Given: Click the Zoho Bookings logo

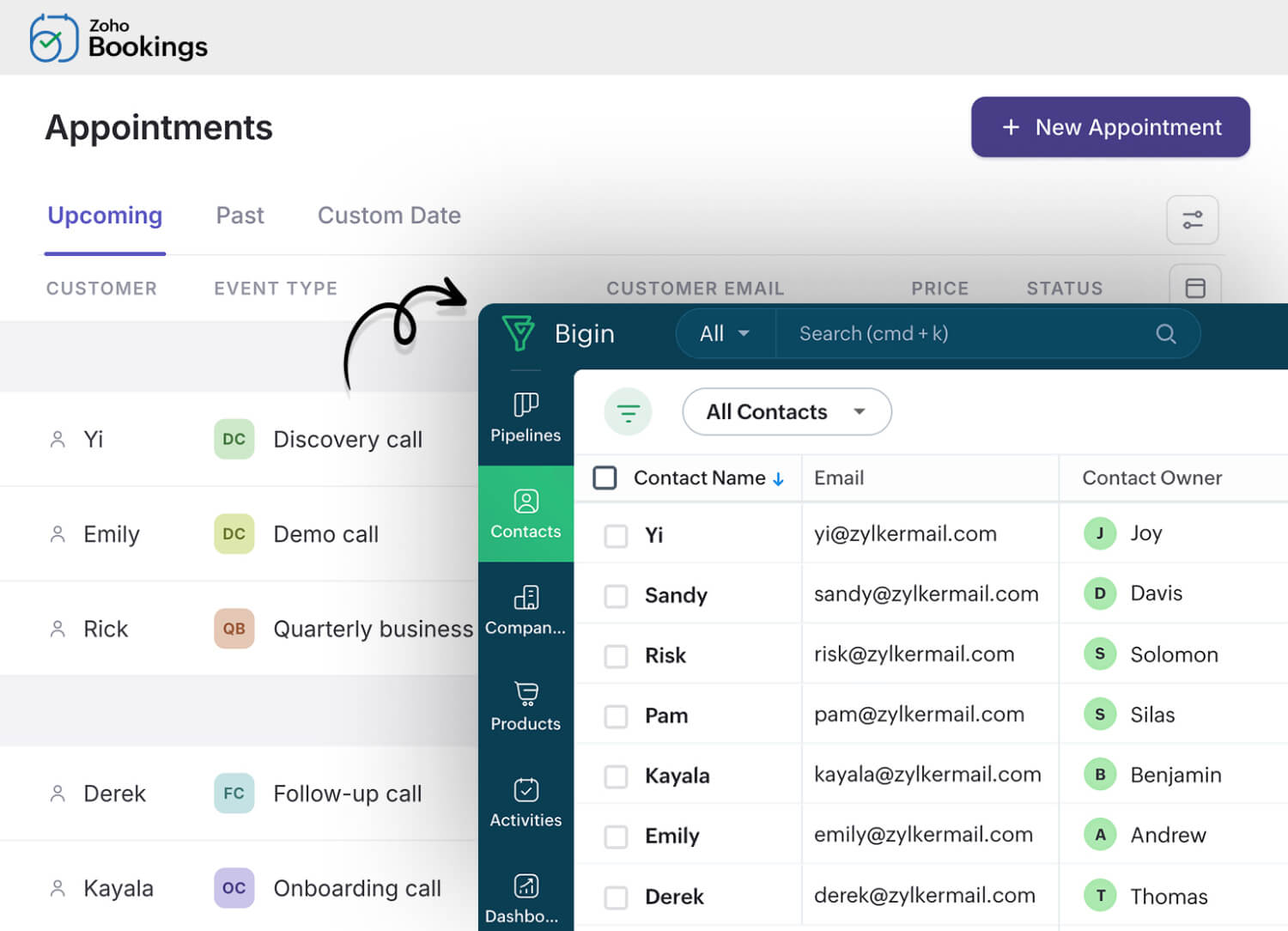Looking at the screenshot, I should pyautogui.click(x=118, y=39).
